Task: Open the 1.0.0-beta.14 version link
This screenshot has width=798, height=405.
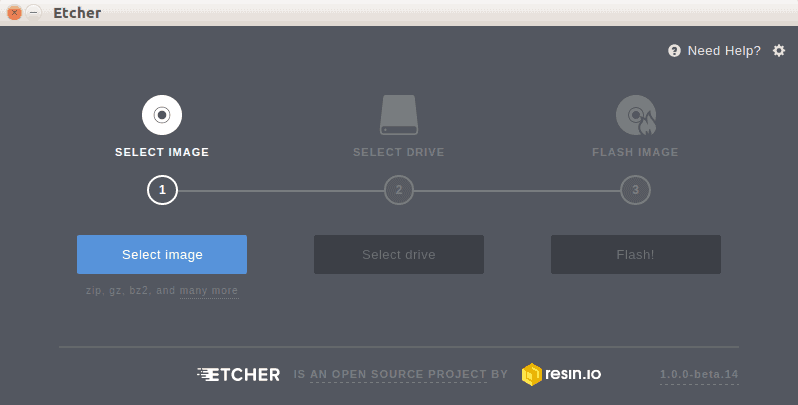Action: 699,374
